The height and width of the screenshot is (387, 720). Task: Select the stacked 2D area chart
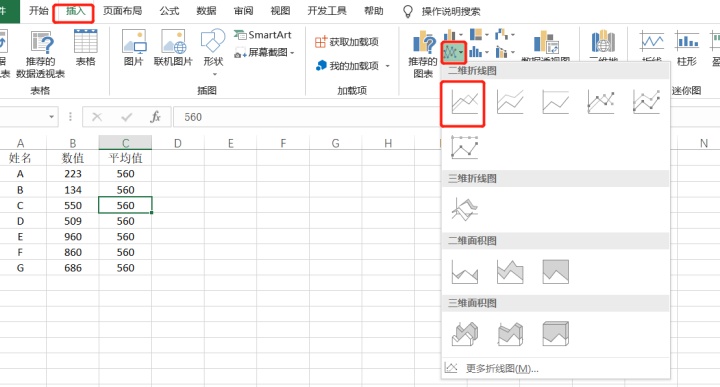510,271
